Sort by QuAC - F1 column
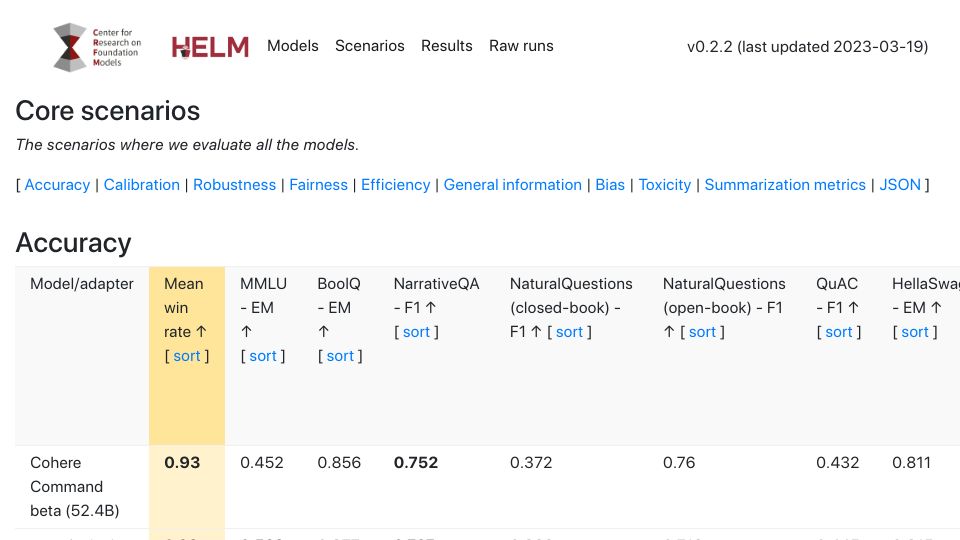Viewport: 960px width, 540px height. coord(839,332)
